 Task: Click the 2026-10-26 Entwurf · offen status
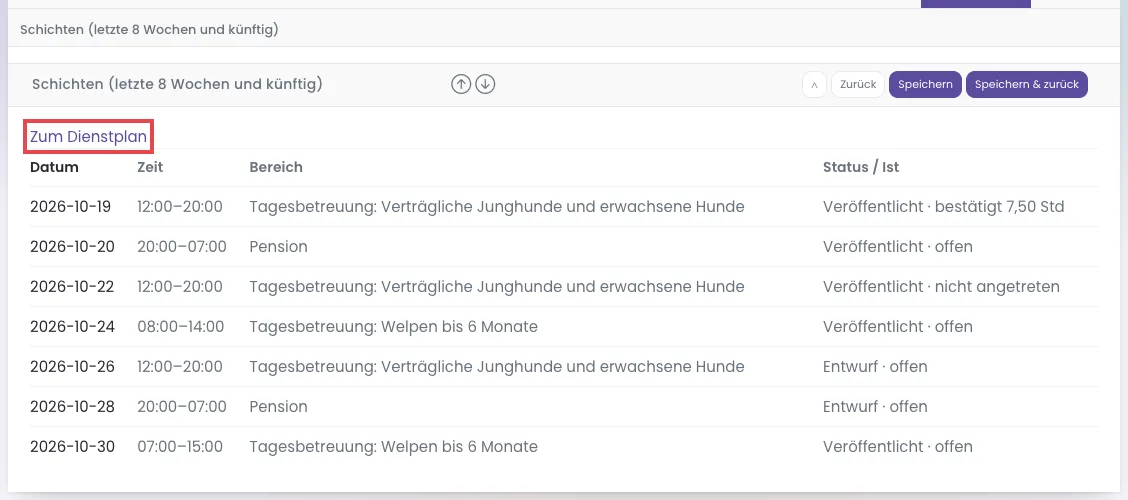click(x=875, y=367)
